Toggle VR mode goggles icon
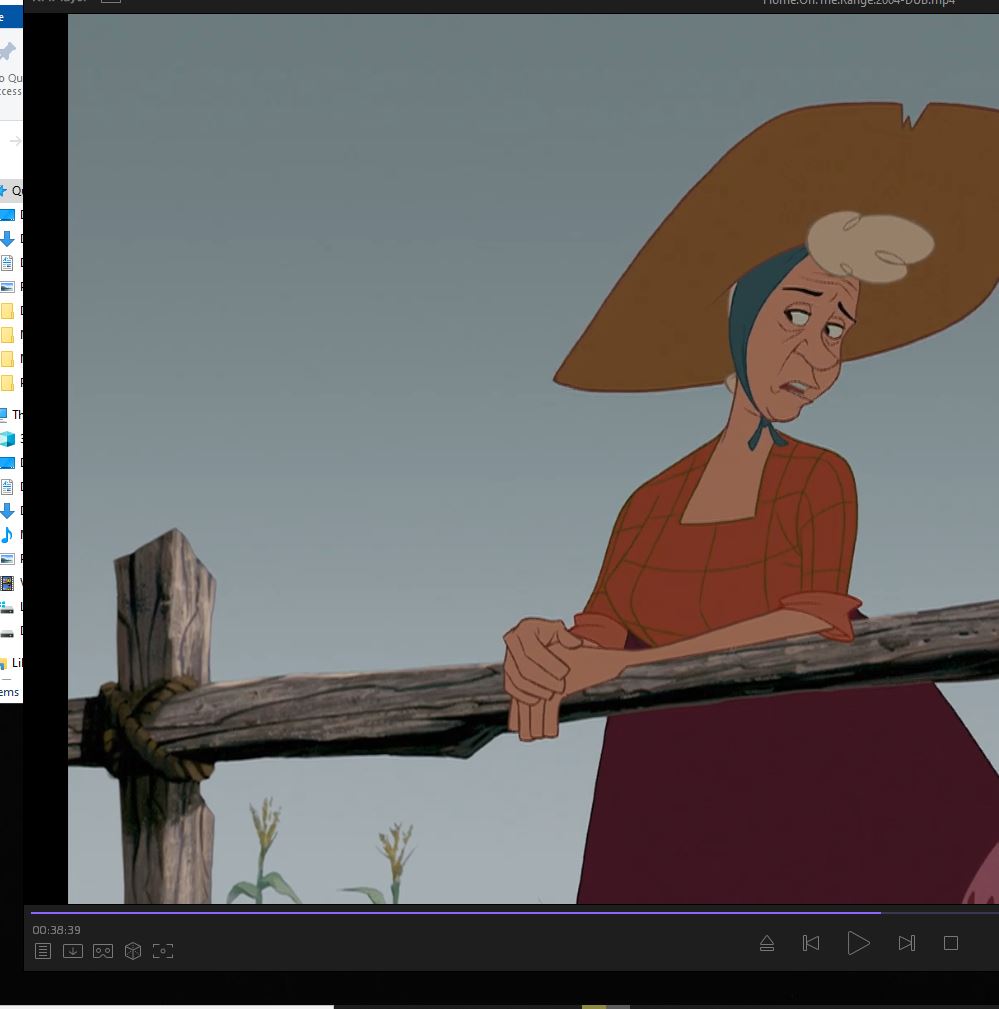The height and width of the screenshot is (1009, 999). (103, 951)
